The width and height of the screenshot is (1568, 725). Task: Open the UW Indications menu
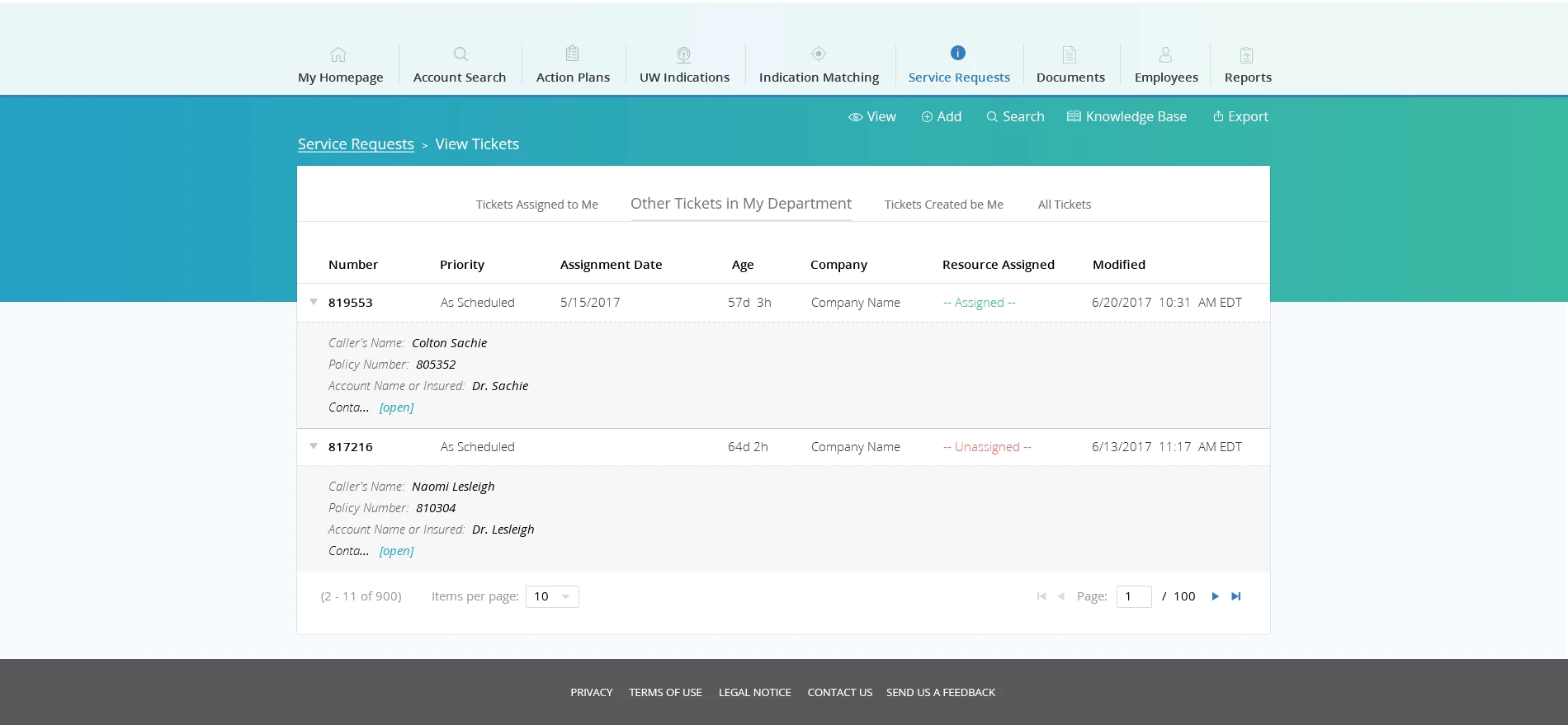coord(684,78)
